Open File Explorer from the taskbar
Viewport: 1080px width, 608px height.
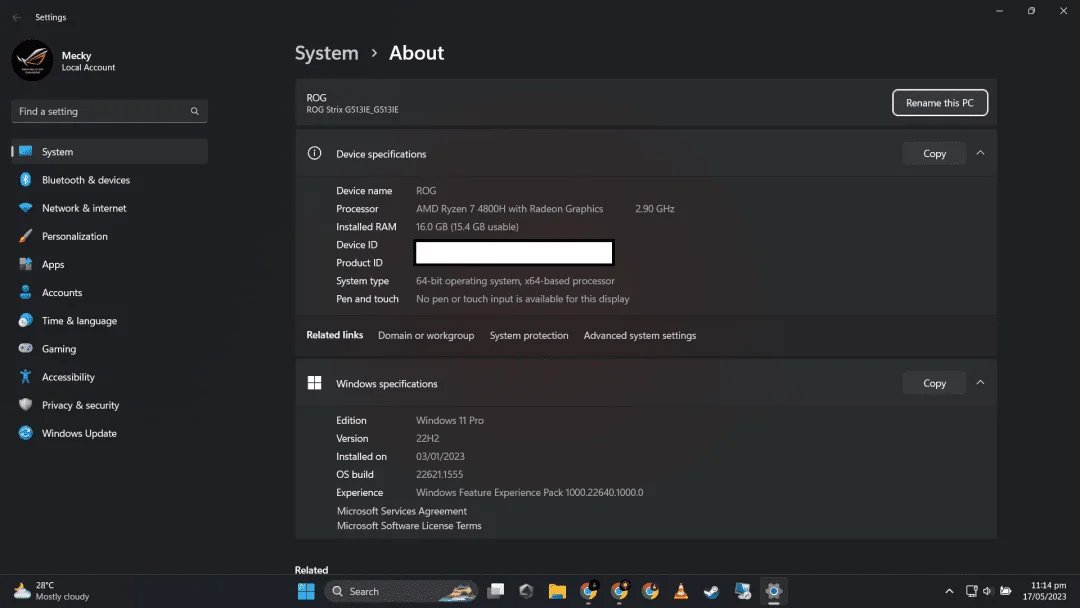point(557,591)
